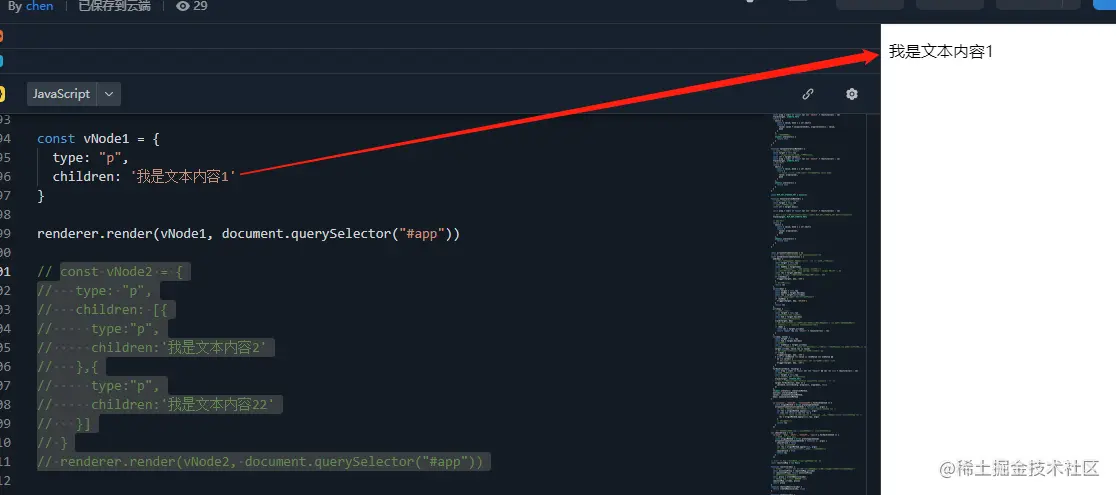
Task: Click the line 'renderer.render(vNode1, document.querySelector("#app"))'
Action: coord(248,234)
